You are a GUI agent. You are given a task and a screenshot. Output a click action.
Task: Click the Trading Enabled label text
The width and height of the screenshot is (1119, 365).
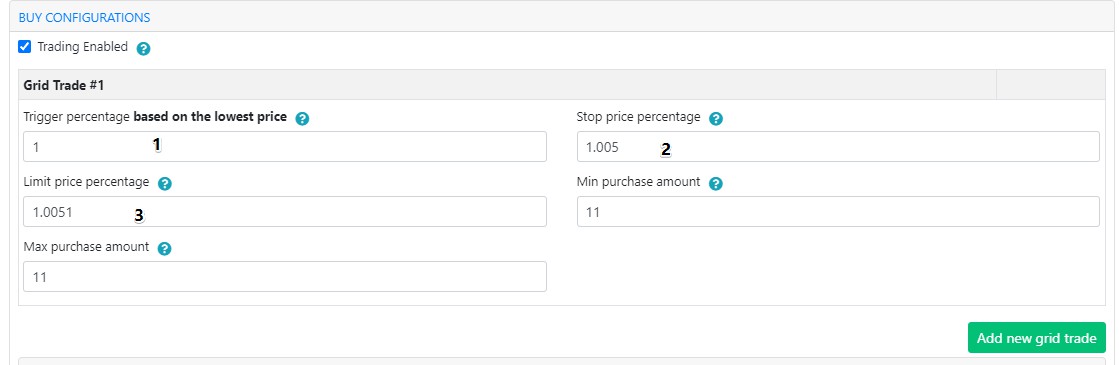point(83,47)
